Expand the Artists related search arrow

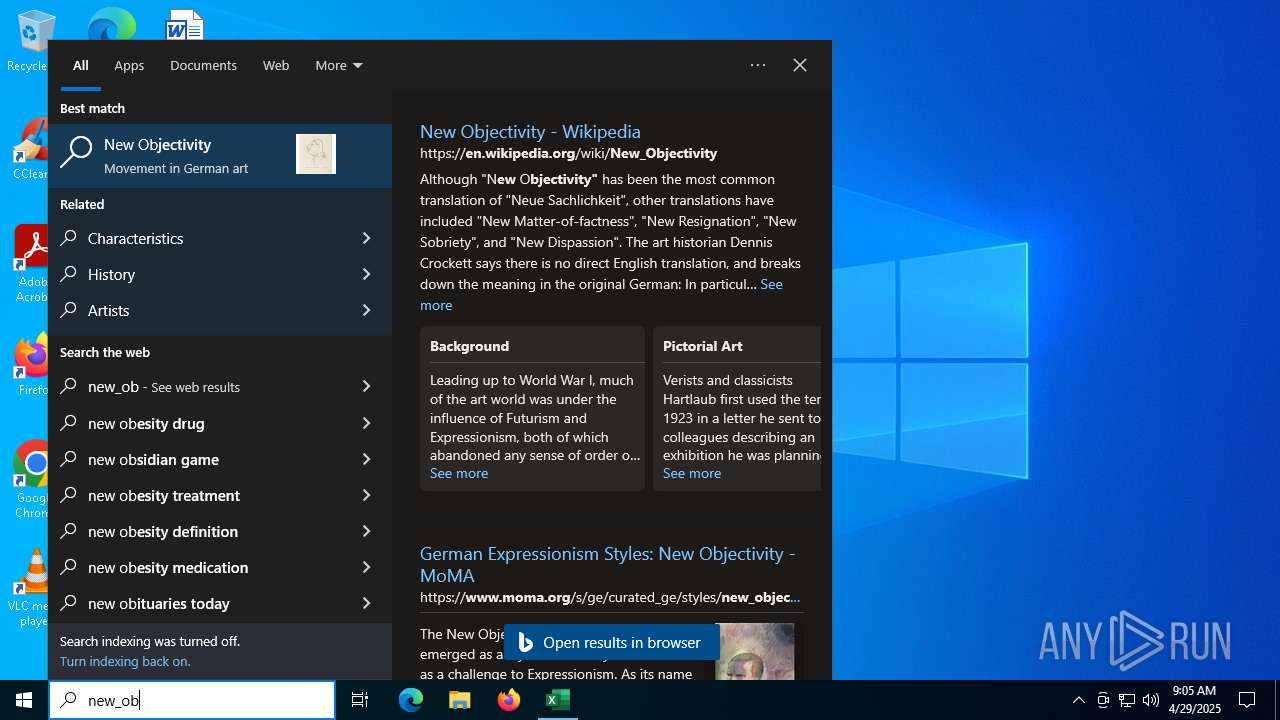[366, 310]
